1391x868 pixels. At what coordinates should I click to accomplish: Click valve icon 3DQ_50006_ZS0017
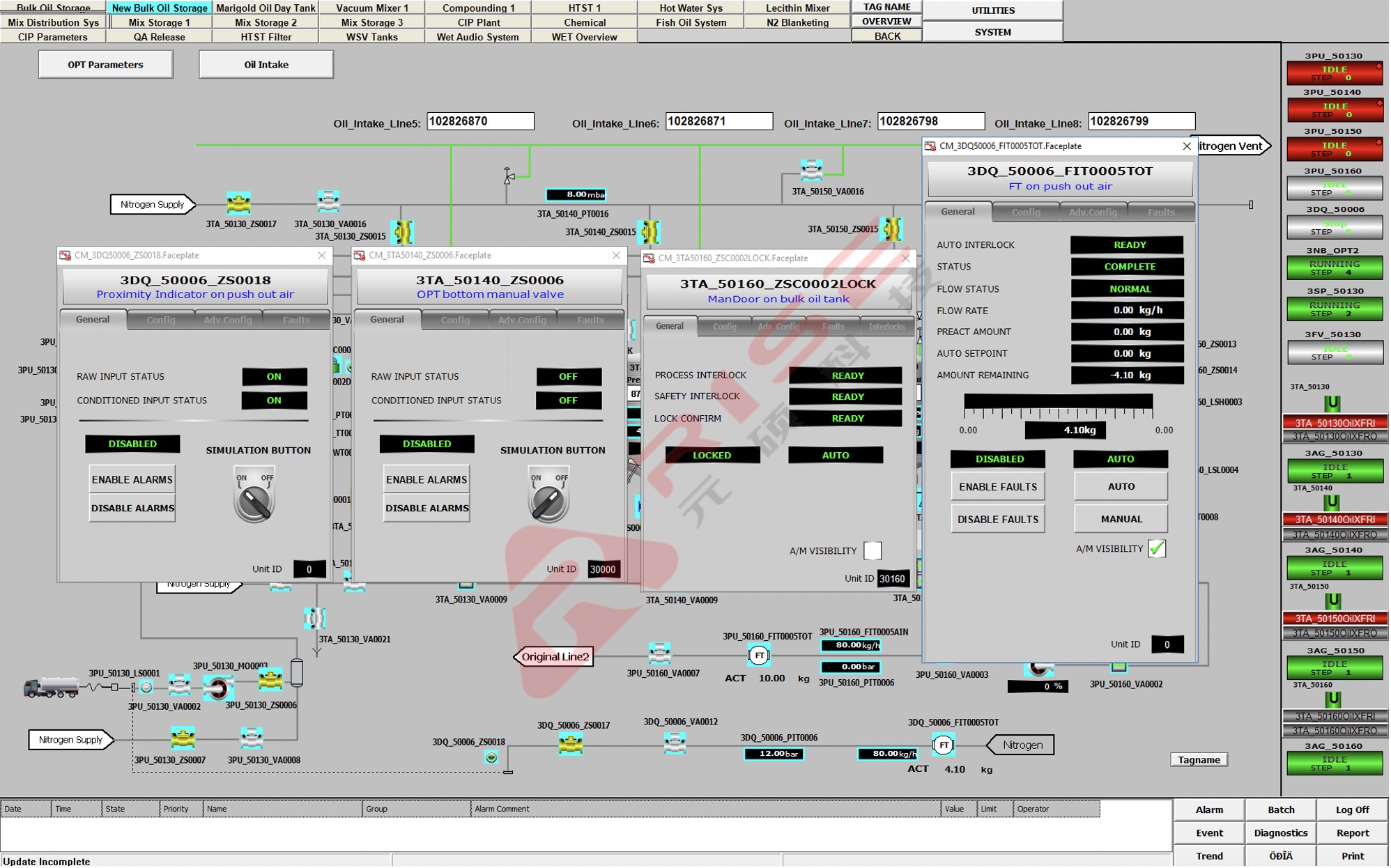click(x=571, y=745)
